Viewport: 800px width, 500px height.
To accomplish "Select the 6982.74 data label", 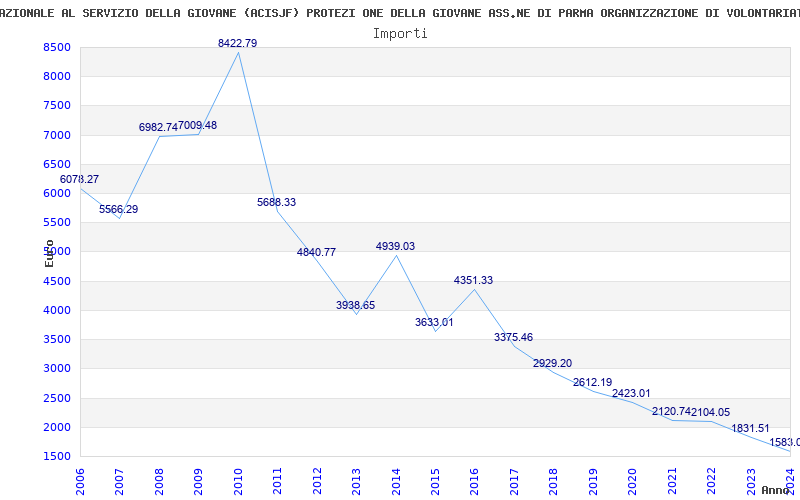I will pos(158,127).
